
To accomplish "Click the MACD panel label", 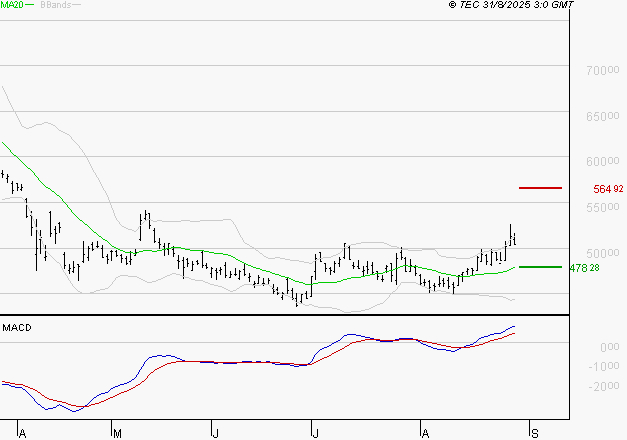I will point(17,328).
